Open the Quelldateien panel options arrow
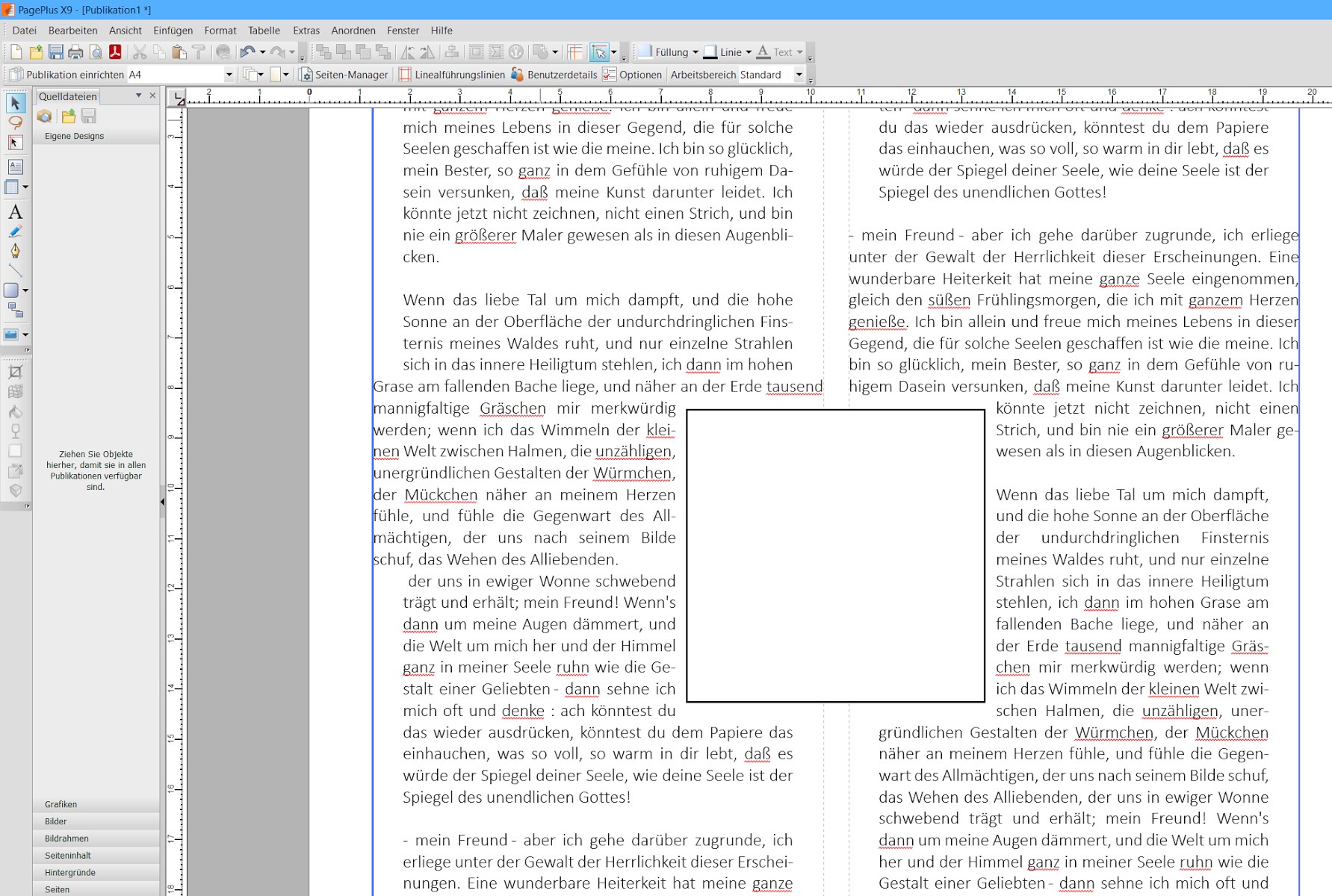This screenshot has width=1332, height=896. (138, 96)
